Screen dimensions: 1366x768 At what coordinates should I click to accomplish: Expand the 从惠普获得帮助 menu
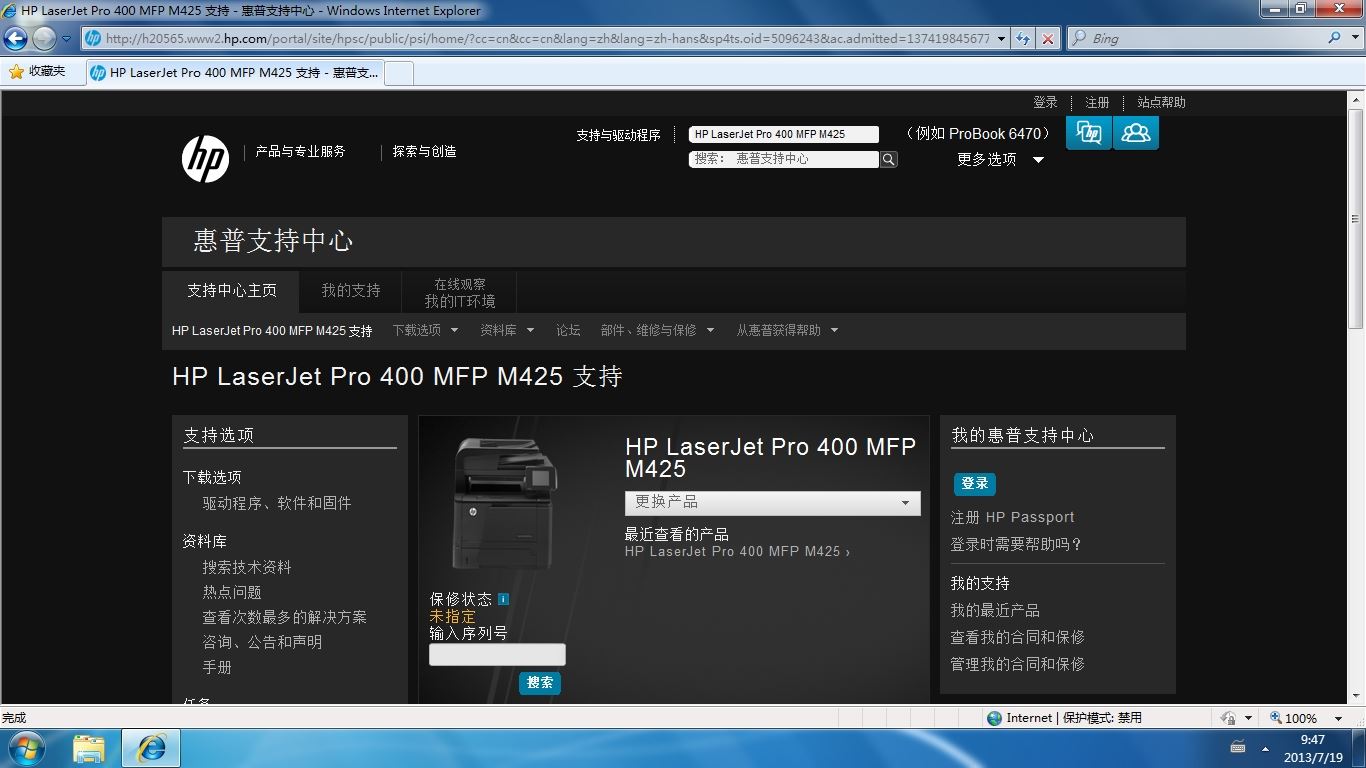click(787, 330)
